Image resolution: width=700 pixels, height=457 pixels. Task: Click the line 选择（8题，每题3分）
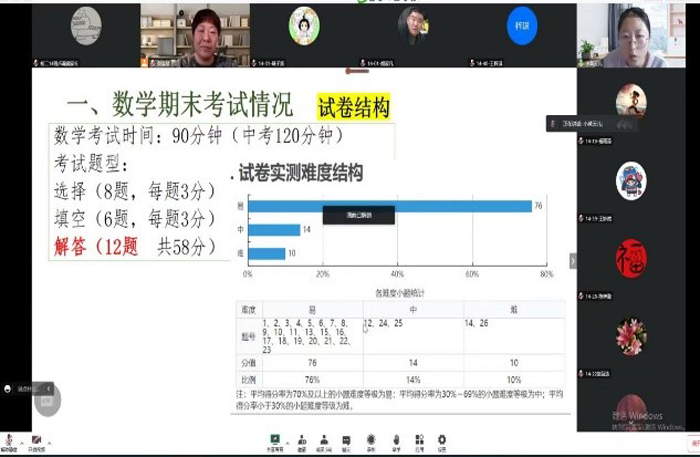point(135,191)
